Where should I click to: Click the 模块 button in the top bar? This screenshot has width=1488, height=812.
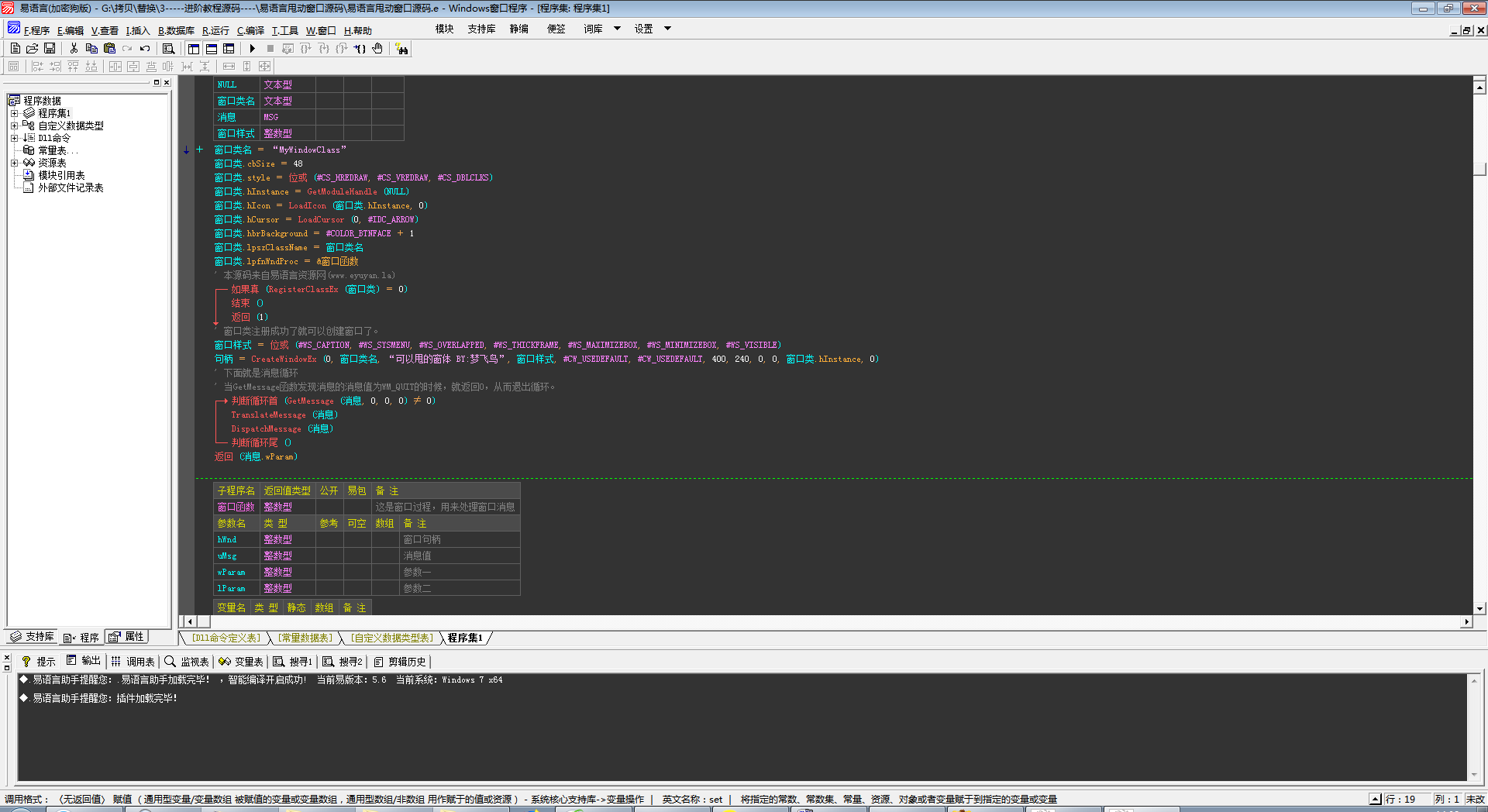pos(445,29)
